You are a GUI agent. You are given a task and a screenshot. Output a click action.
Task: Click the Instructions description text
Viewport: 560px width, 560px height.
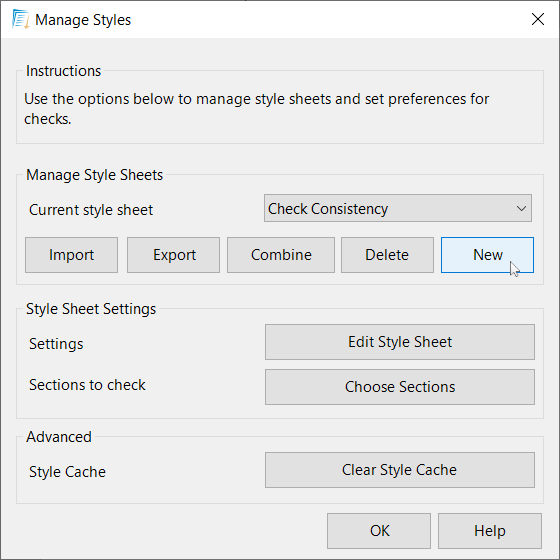click(x=256, y=109)
